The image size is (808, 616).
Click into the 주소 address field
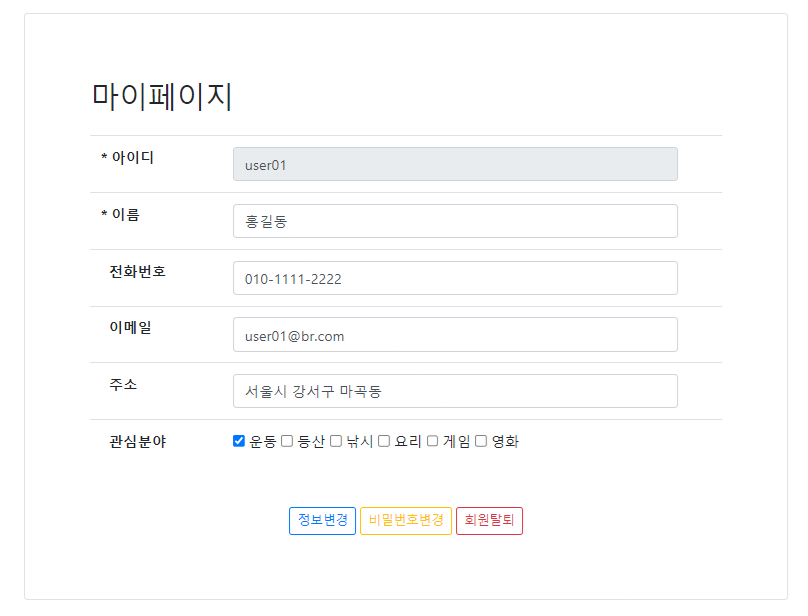pos(456,391)
